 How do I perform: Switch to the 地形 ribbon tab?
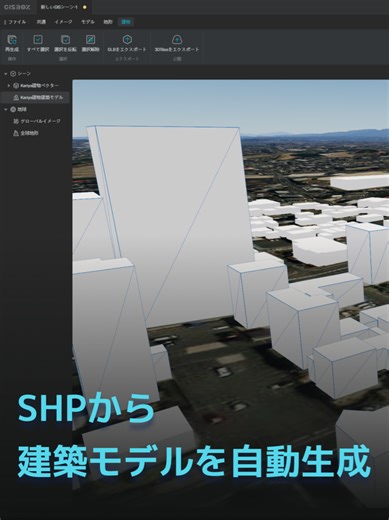pyautogui.click(x=108, y=22)
